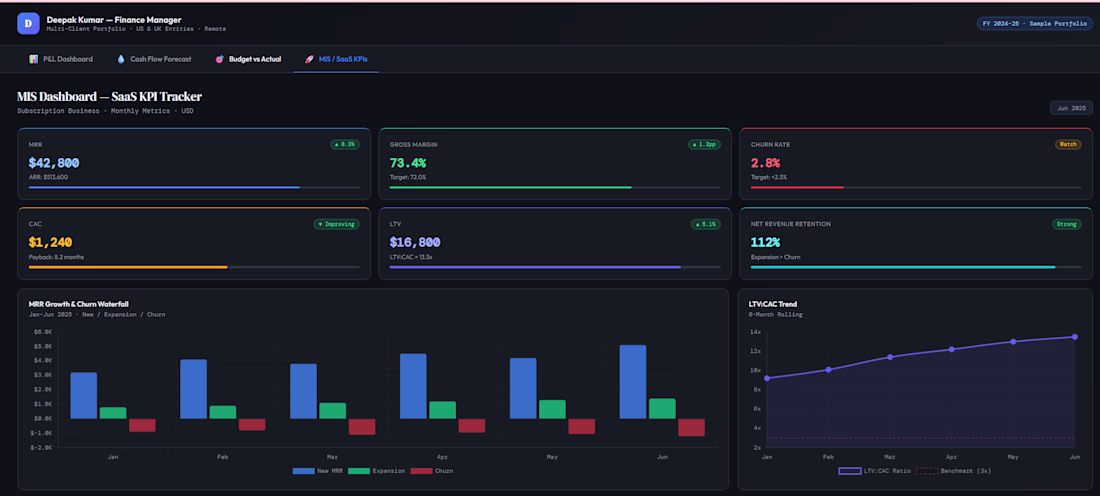Click the "Expansion > Churn" text
This screenshot has width=1100, height=496.
tap(774, 257)
